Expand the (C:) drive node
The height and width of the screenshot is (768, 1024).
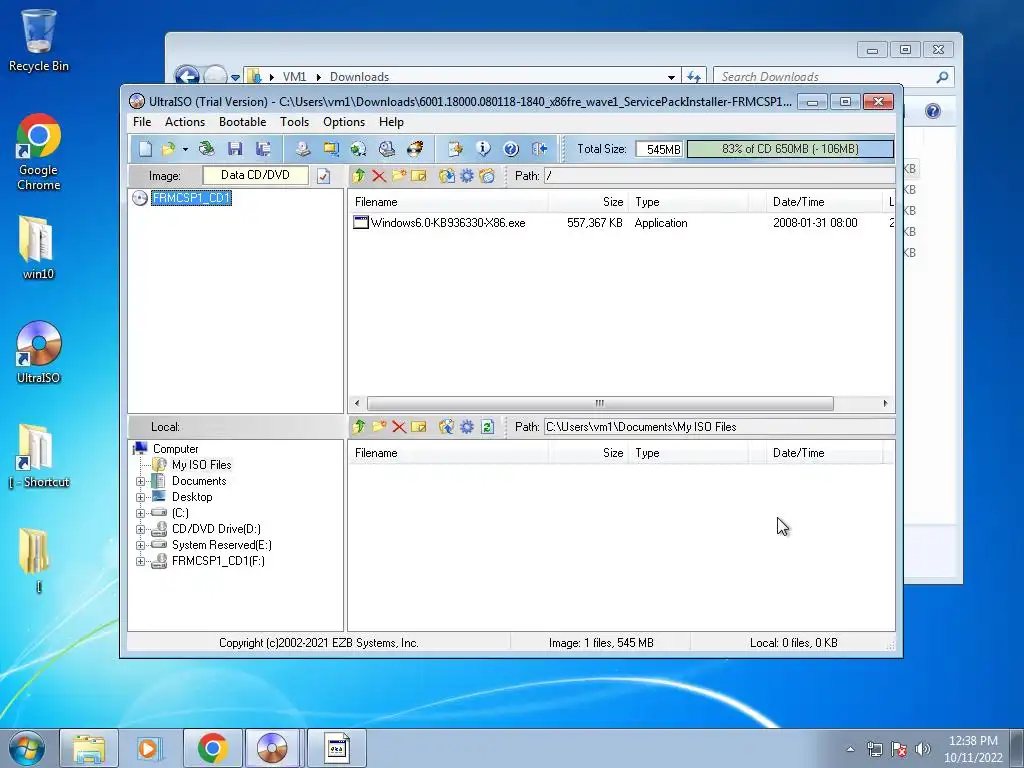140,513
